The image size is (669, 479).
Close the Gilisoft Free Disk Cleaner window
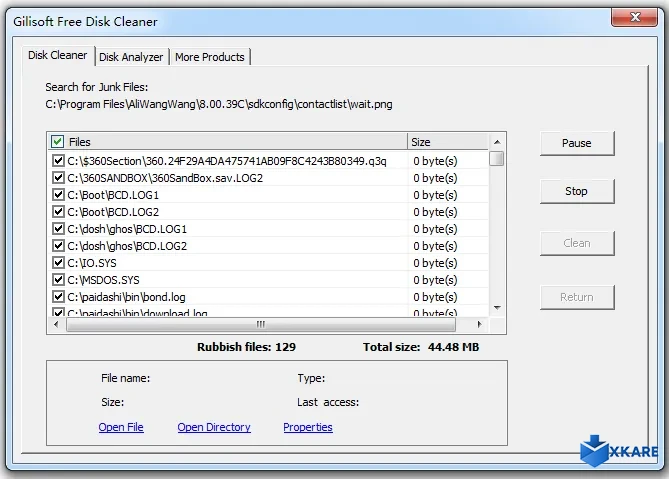point(634,17)
